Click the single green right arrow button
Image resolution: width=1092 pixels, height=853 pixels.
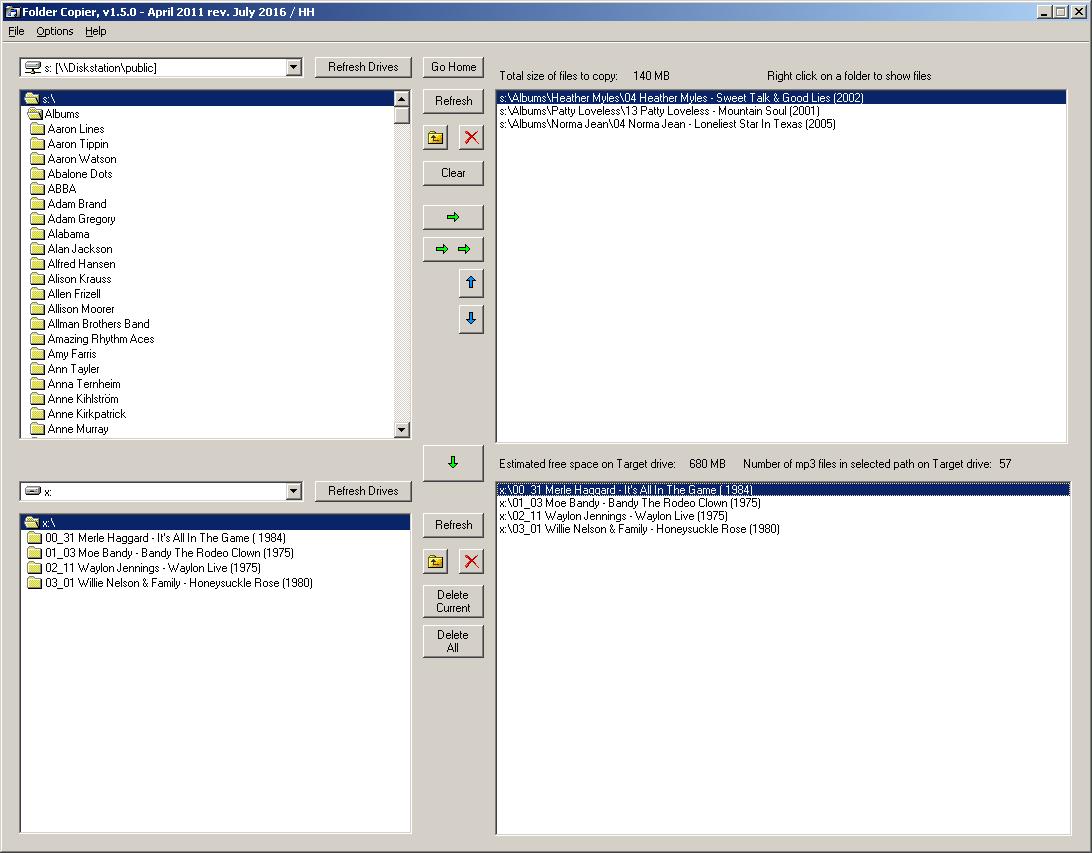point(453,217)
